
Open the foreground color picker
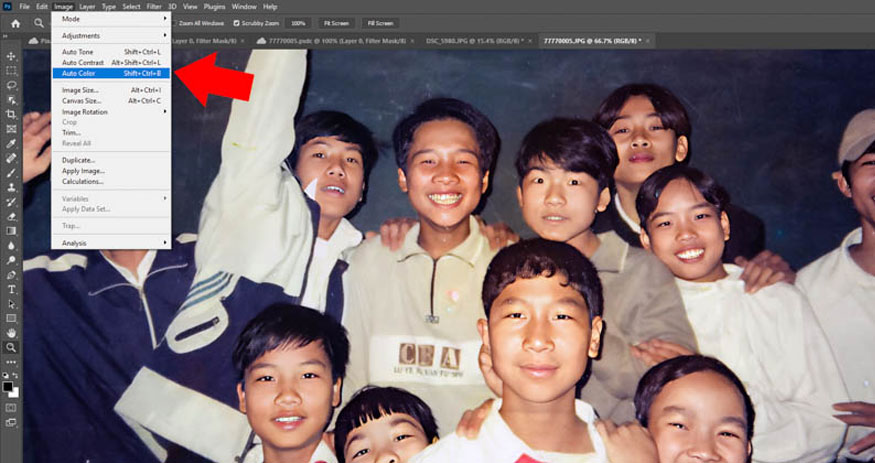pos(8,387)
